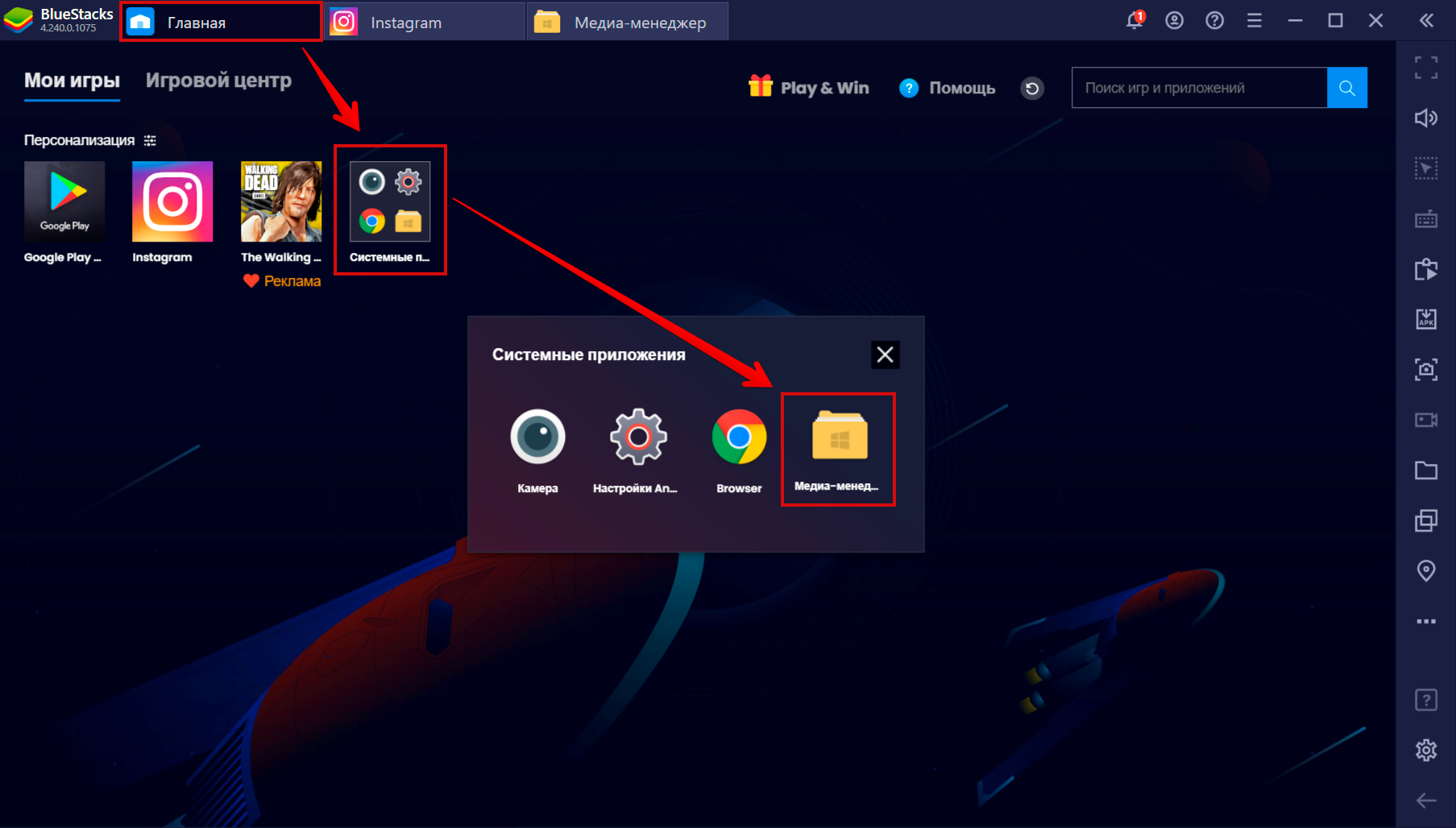Open the multi-instance manager icon
1456x828 pixels.
[x=1426, y=520]
